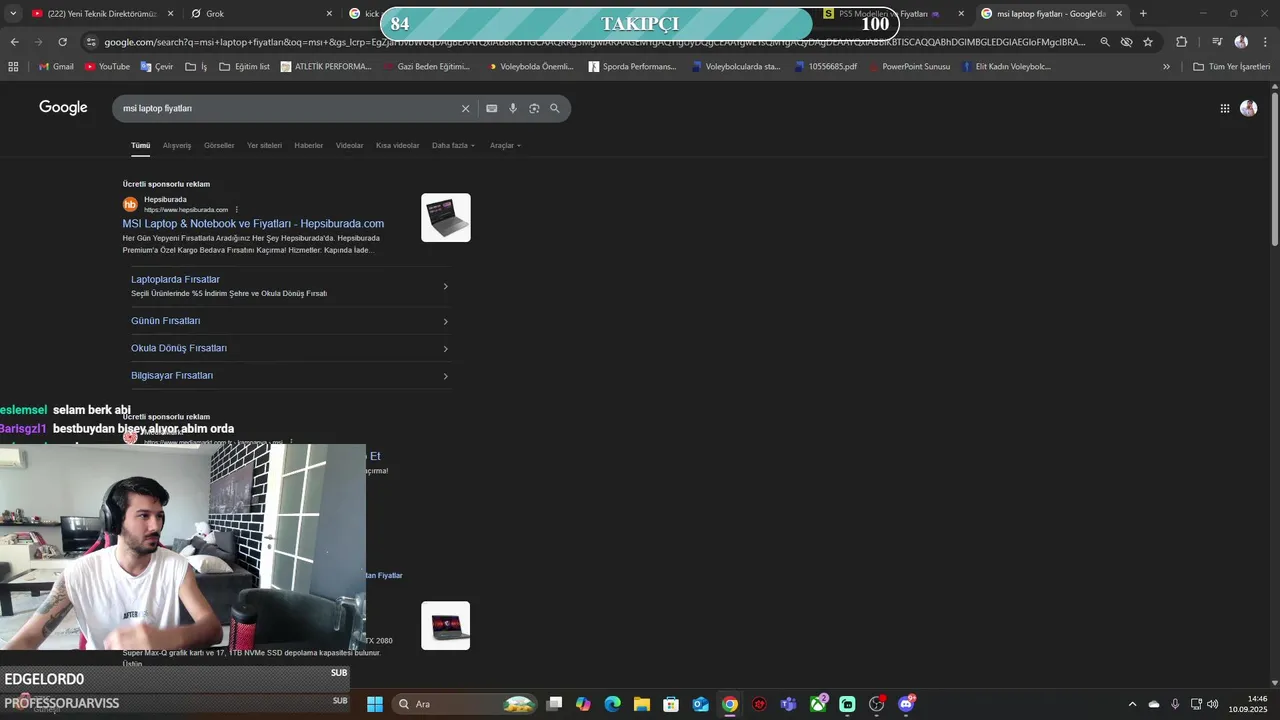Screen dimensions: 1280x720
Task: Open PowerPoint Sunusu bookmark
Action: tap(909, 66)
